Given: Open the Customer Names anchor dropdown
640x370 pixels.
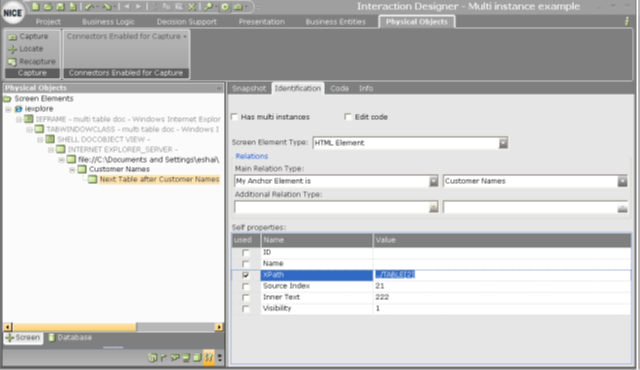Looking at the screenshot, I should pyautogui.click(x=622, y=181).
